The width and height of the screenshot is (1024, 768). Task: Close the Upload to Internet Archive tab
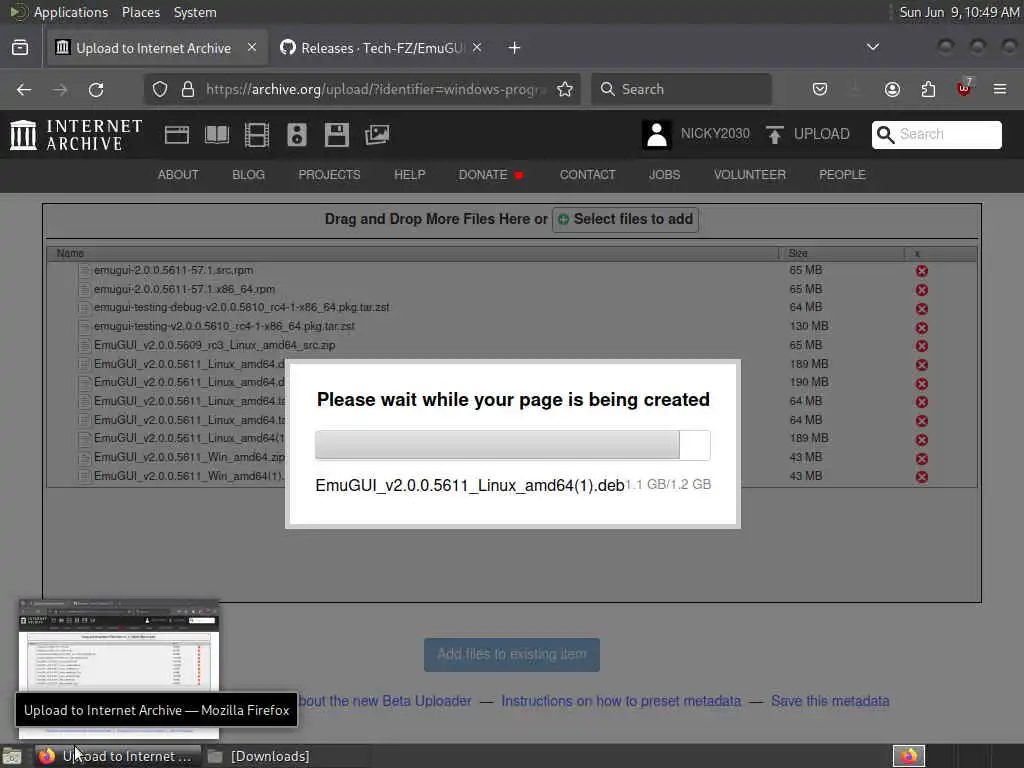pyautogui.click(x=252, y=48)
